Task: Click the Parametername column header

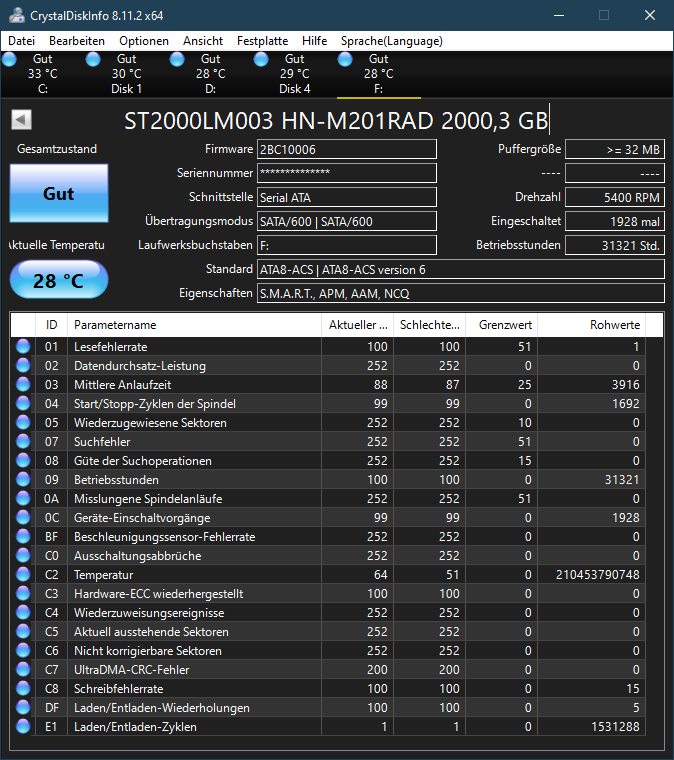Action: (194, 325)
